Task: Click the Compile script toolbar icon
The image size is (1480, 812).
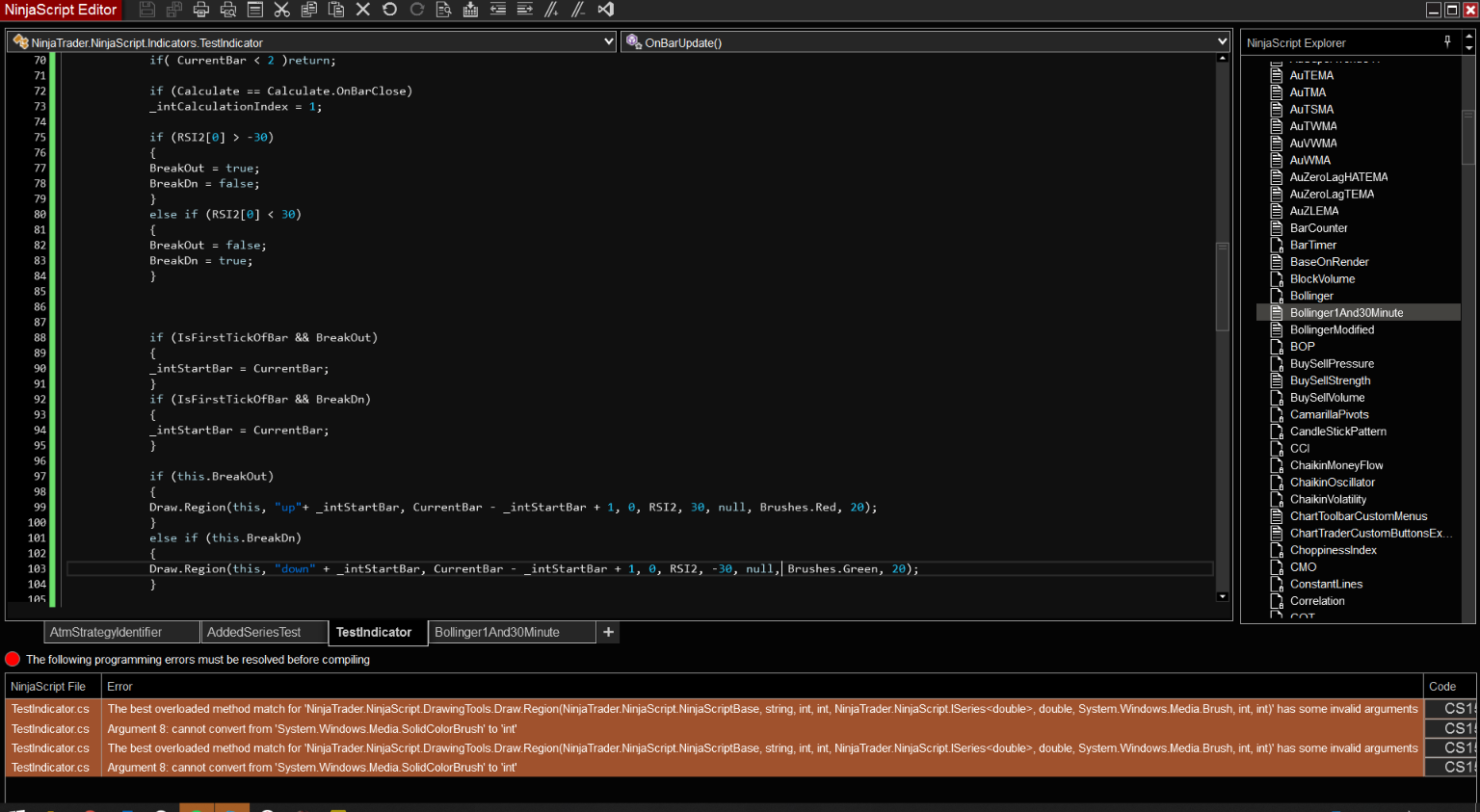Action: coord(470,10)
